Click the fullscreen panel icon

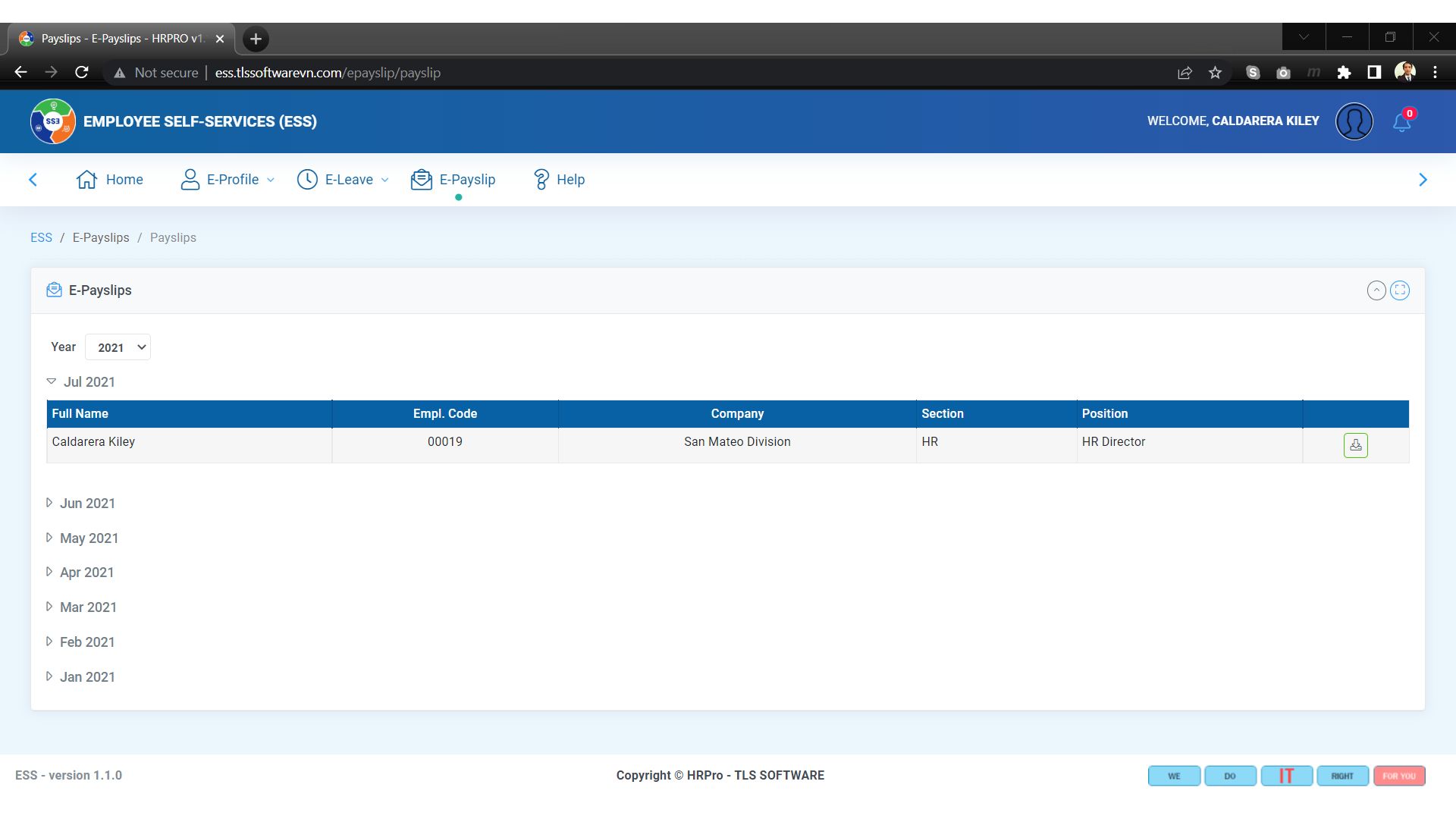click(1400, 290)
